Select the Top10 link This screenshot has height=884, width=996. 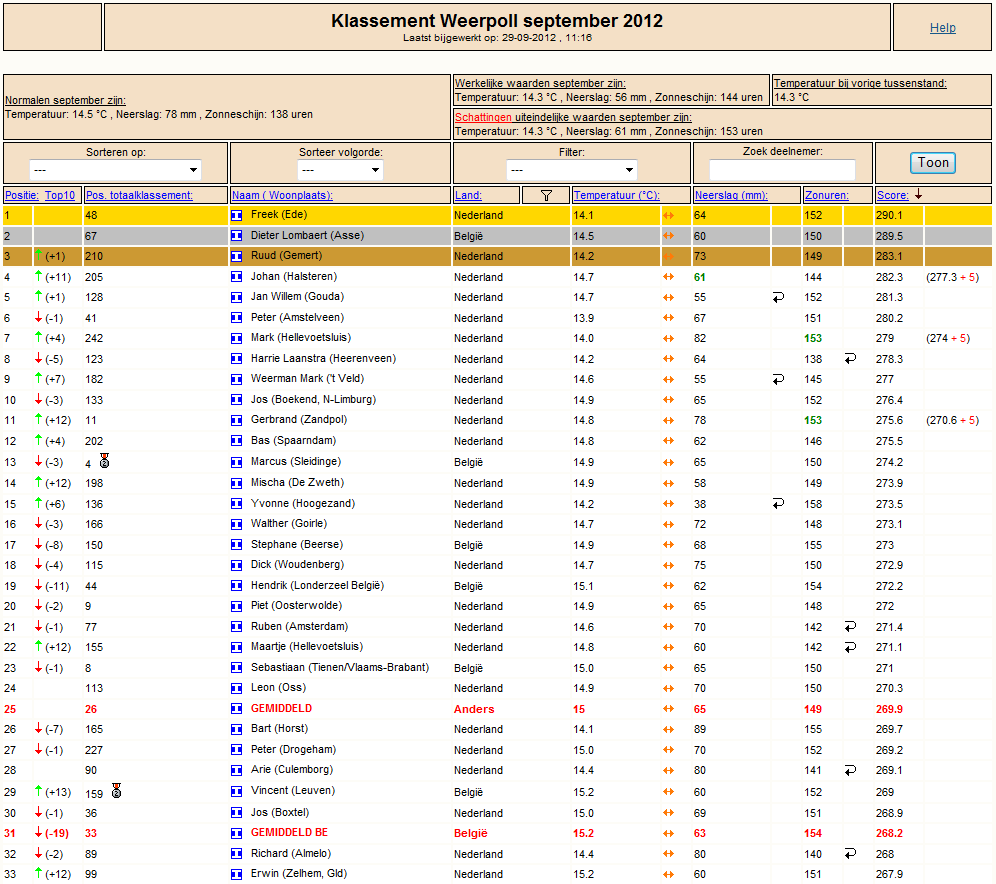60,196
